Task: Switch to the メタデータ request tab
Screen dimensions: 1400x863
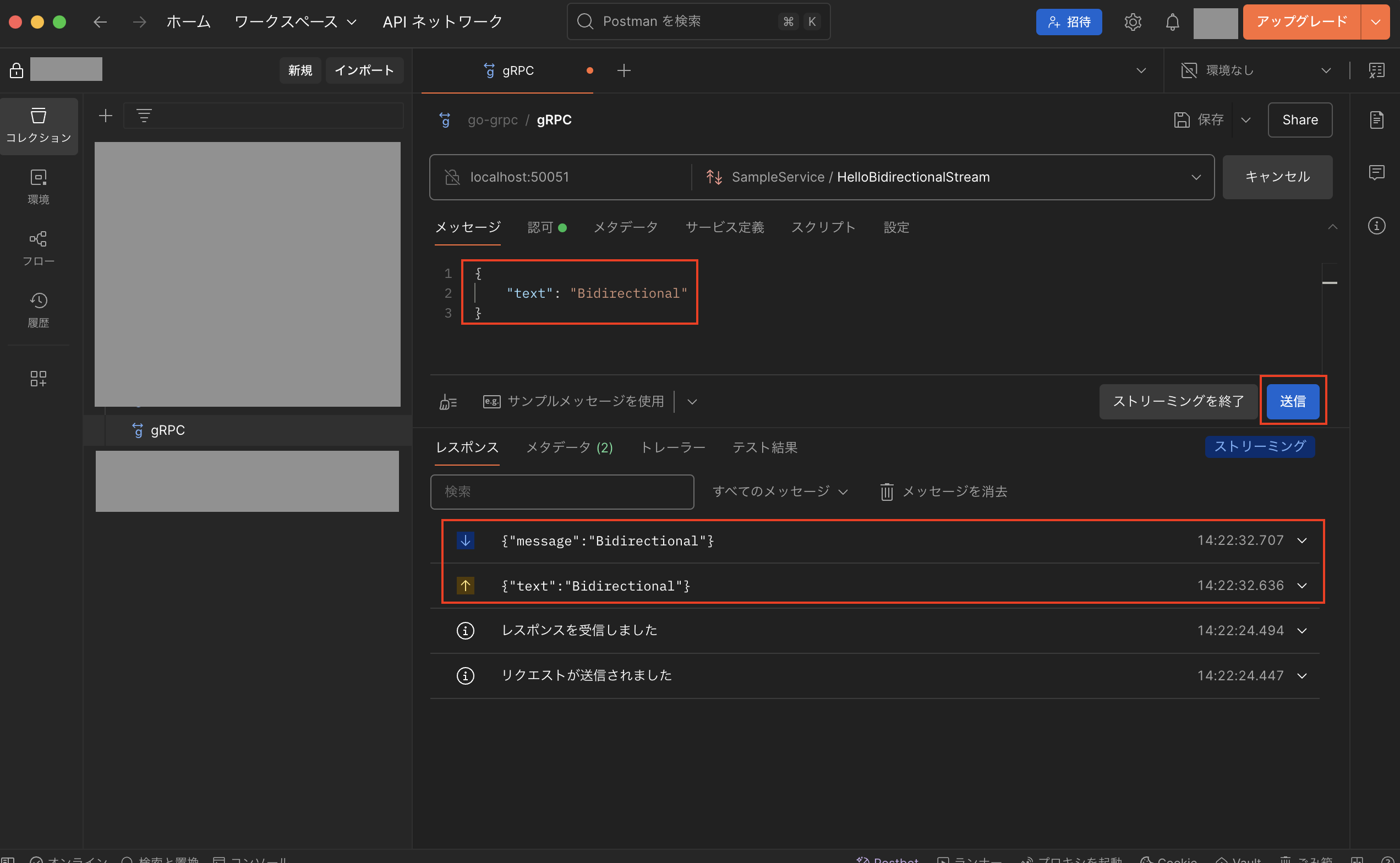Action: point(626,227)
